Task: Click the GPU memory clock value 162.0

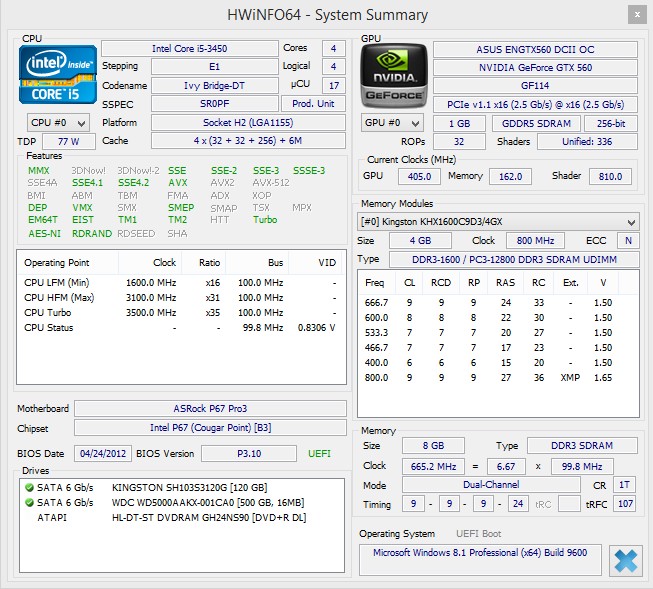Action: (x=511, y=177)
